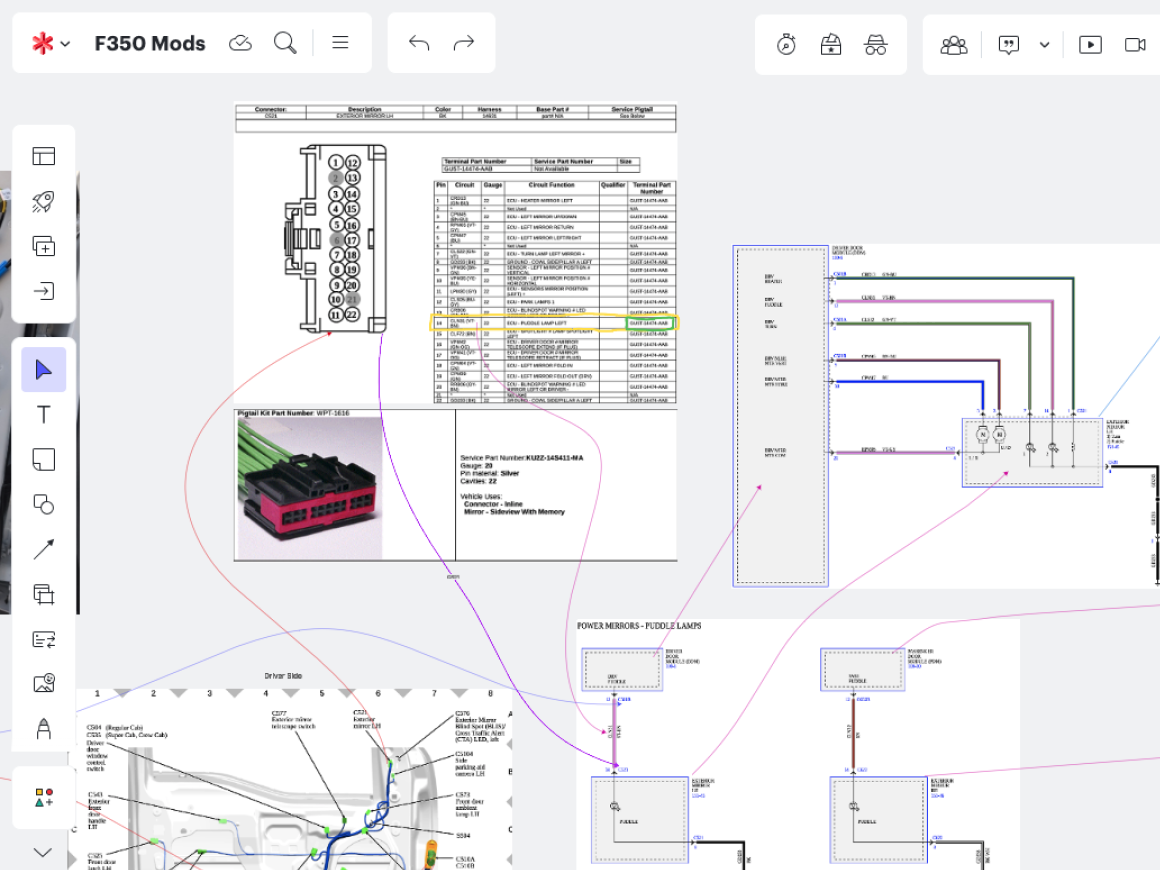Click the pigtail connector photo on canvas
Screen dimensions: 1160x870
point(310,490)
